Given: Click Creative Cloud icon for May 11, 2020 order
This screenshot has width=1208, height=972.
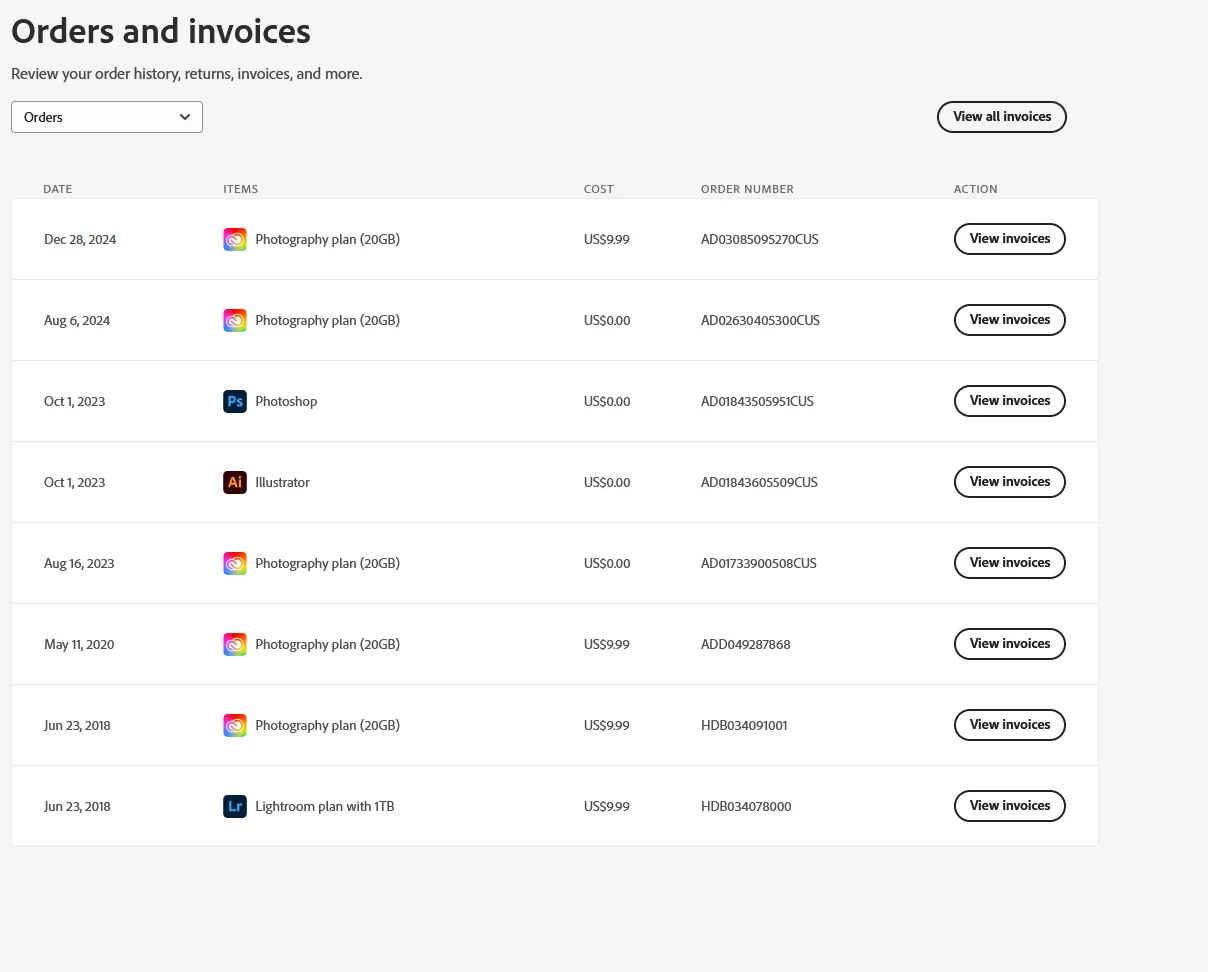Looking at the screenshot, I should [235, 645].
